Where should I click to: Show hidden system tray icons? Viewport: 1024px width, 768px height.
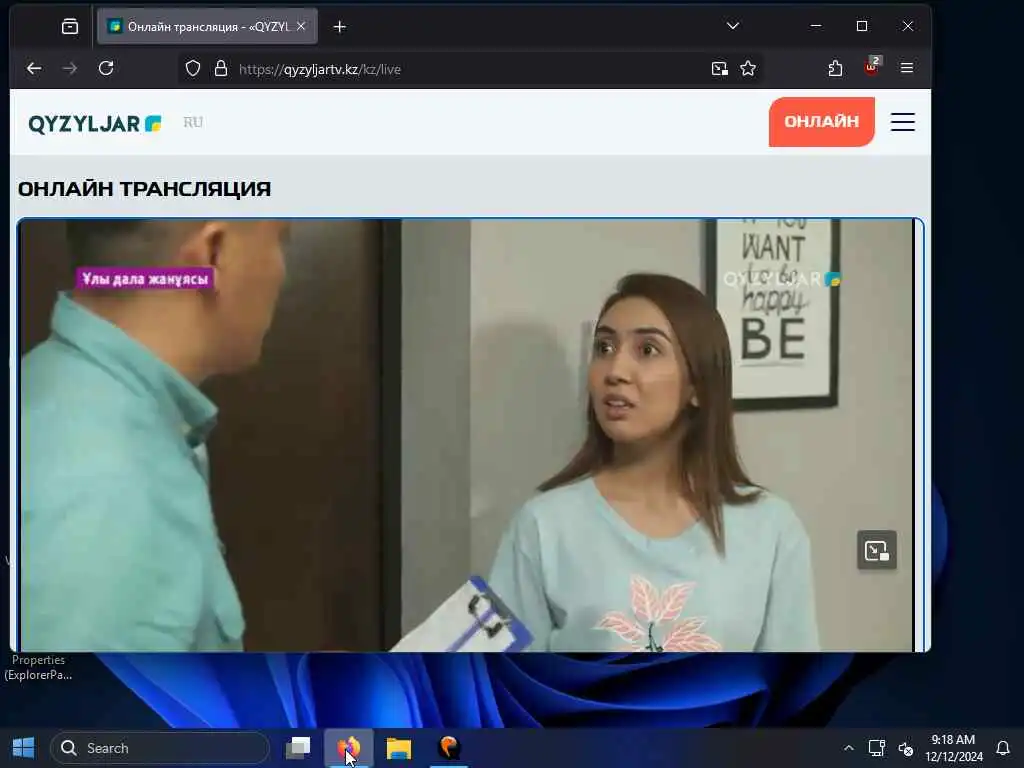(x=848, y=748)
